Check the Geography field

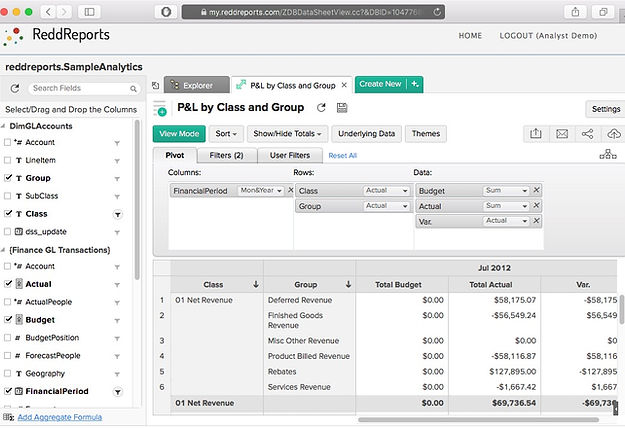coord(7,373)
